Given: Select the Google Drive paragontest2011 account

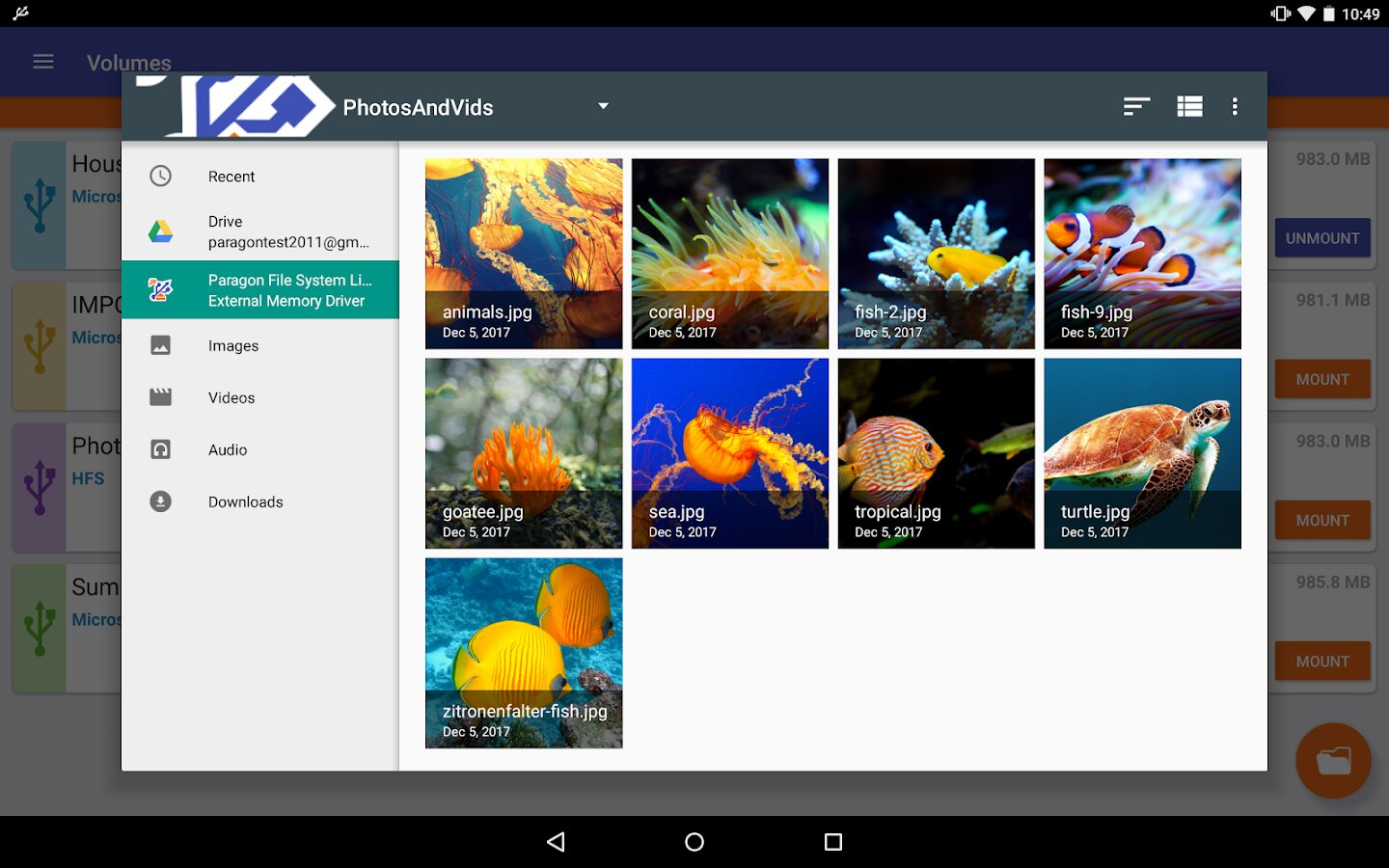Looking at the screenshot, I should 260,231.
